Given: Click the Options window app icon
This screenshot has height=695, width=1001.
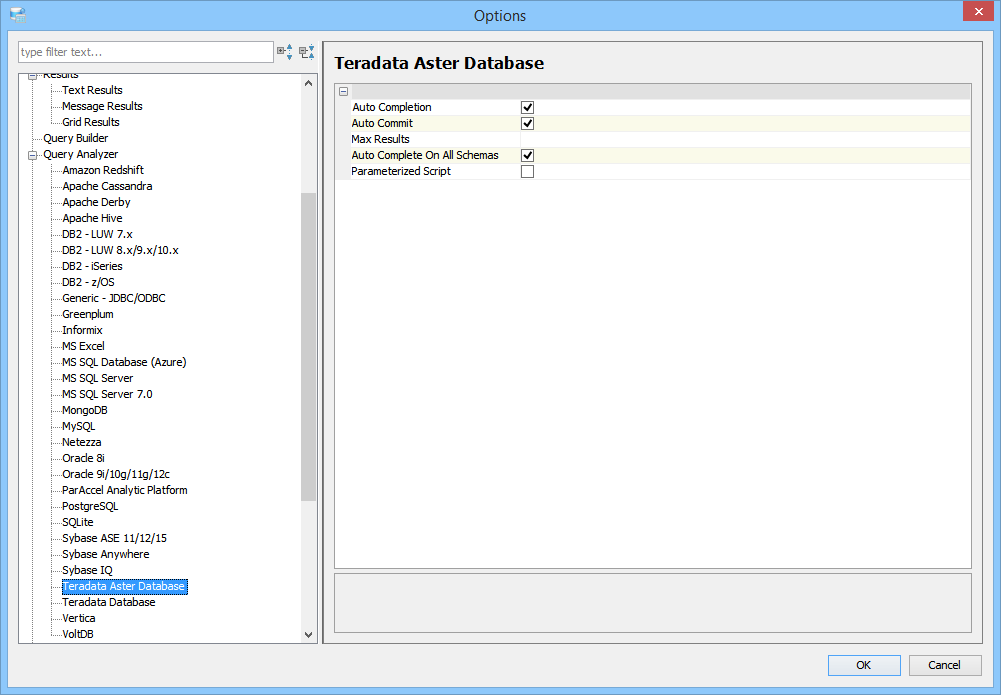Looking at the screenshot, I should pos(18,15).
